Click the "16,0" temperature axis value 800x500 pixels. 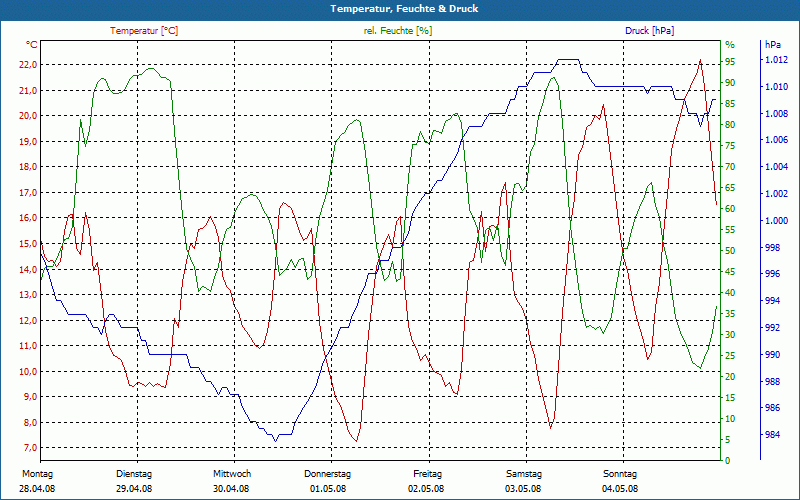pyautogui.click(x=29, y=218)
